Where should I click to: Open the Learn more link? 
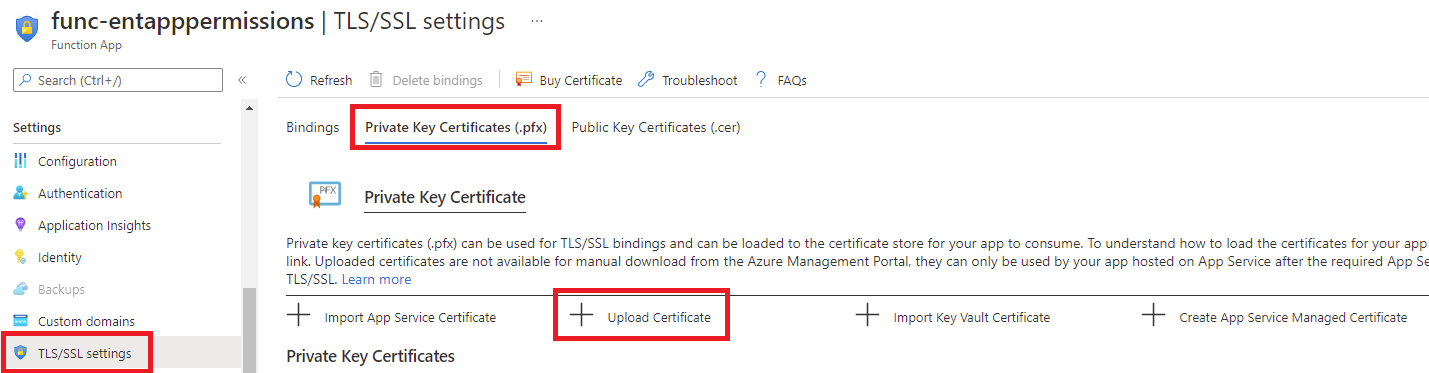(x=376, y=279)
